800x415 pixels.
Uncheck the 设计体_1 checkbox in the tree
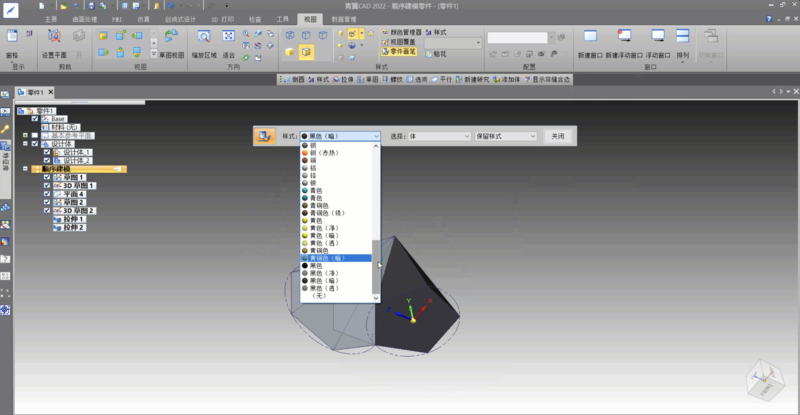pos(47,152)
